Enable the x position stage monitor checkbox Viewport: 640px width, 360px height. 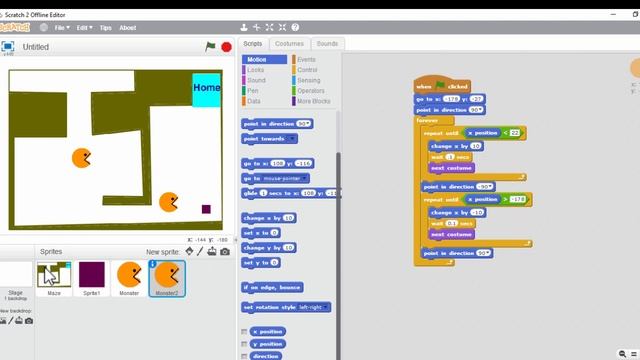[x=244, y=332]
